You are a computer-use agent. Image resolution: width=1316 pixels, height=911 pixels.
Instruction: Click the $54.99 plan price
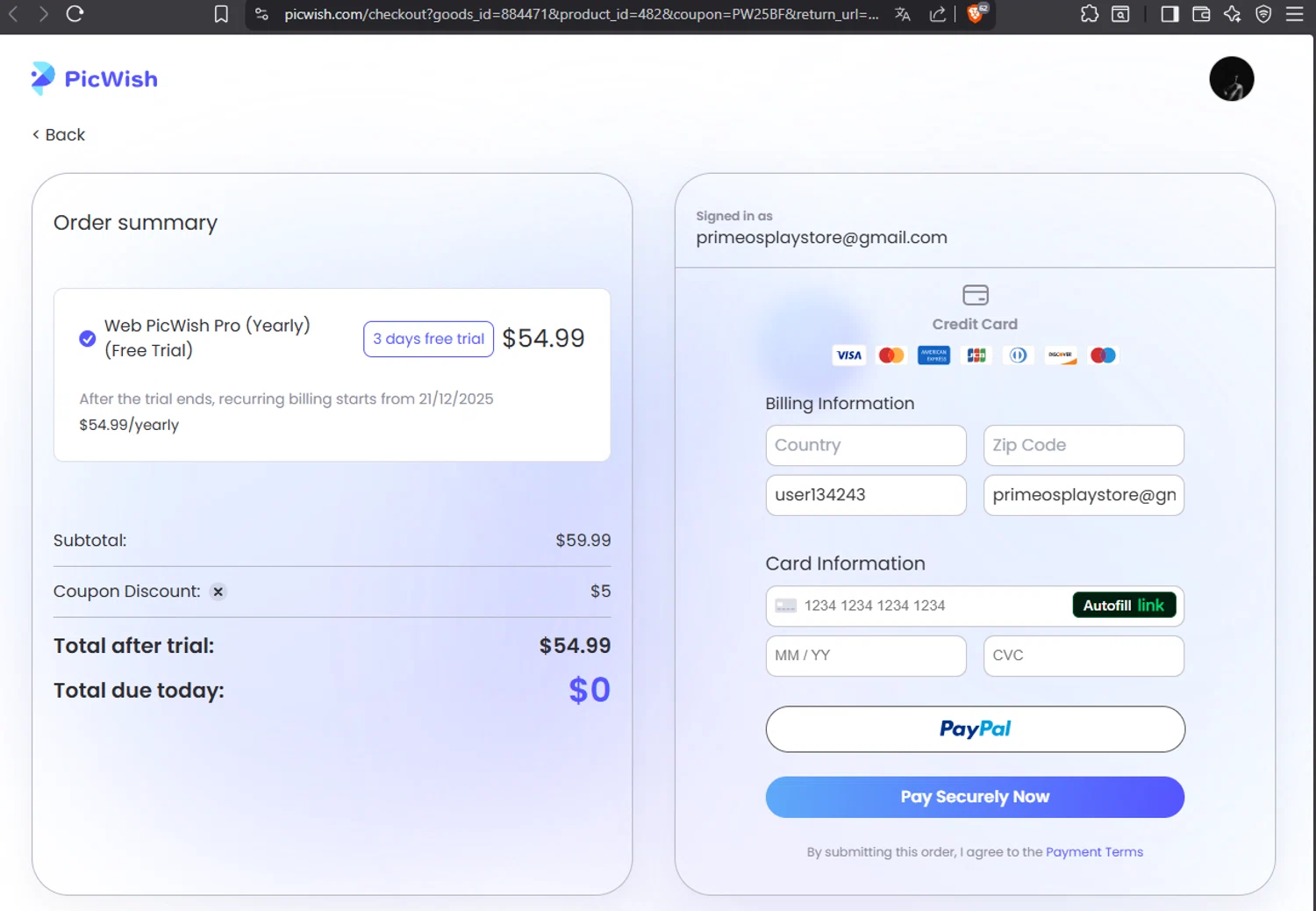[543, 339]
